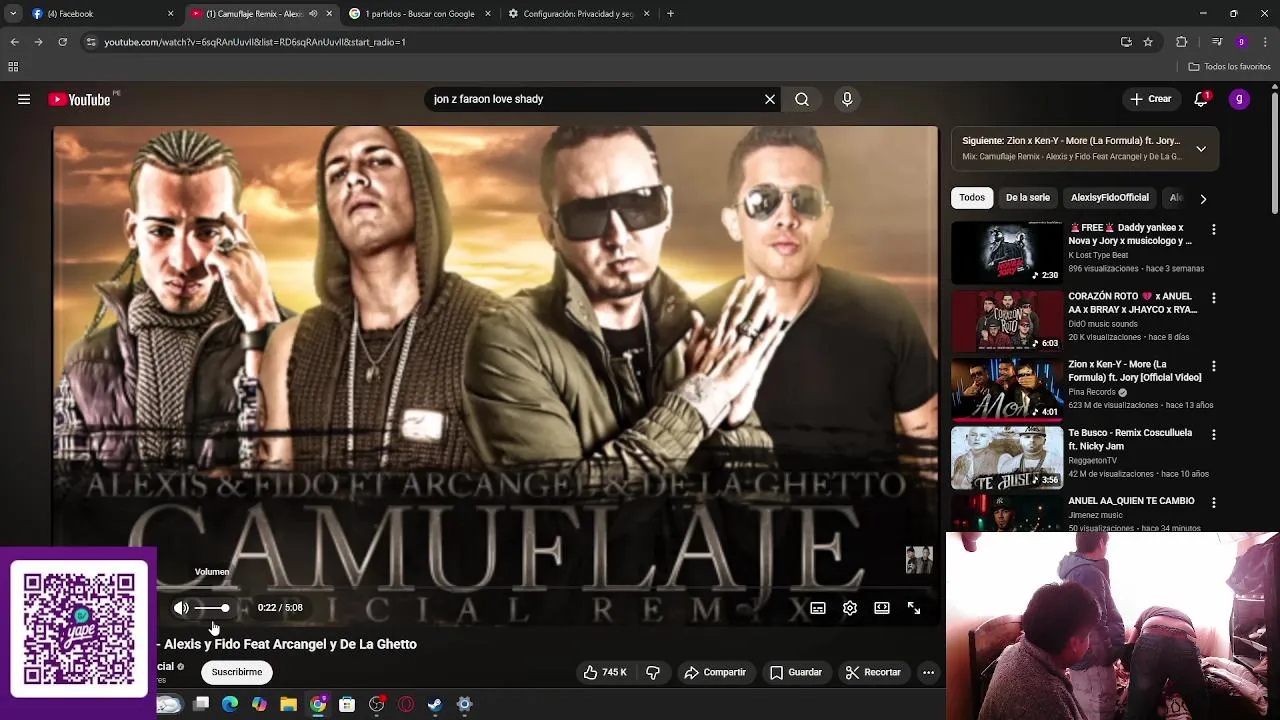Open the Chrome three-dot menu
Screen dimensions: 1280x720
point(1265,42)
